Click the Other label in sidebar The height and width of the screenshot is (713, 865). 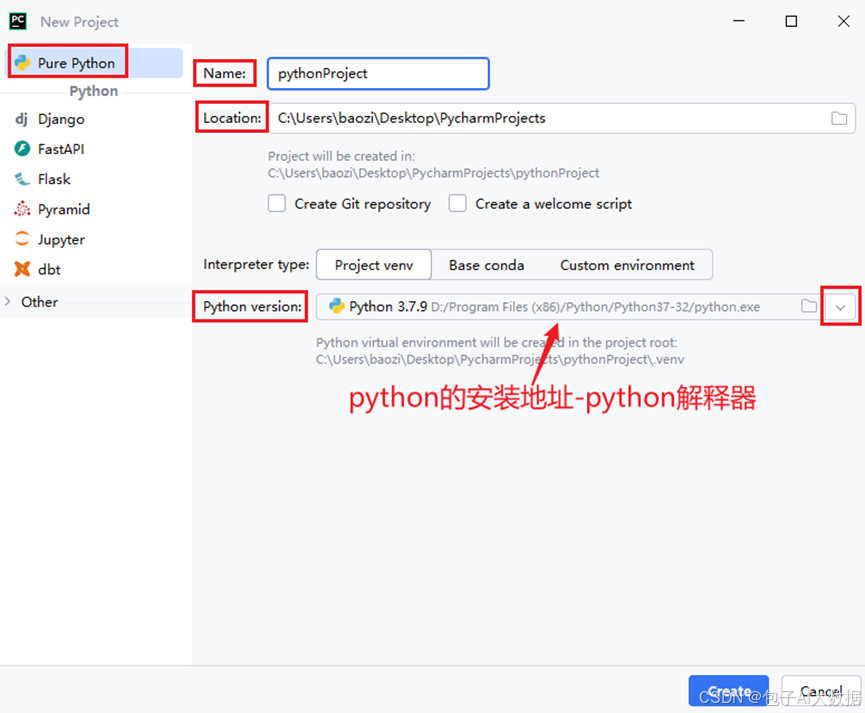tap(40, 302)
